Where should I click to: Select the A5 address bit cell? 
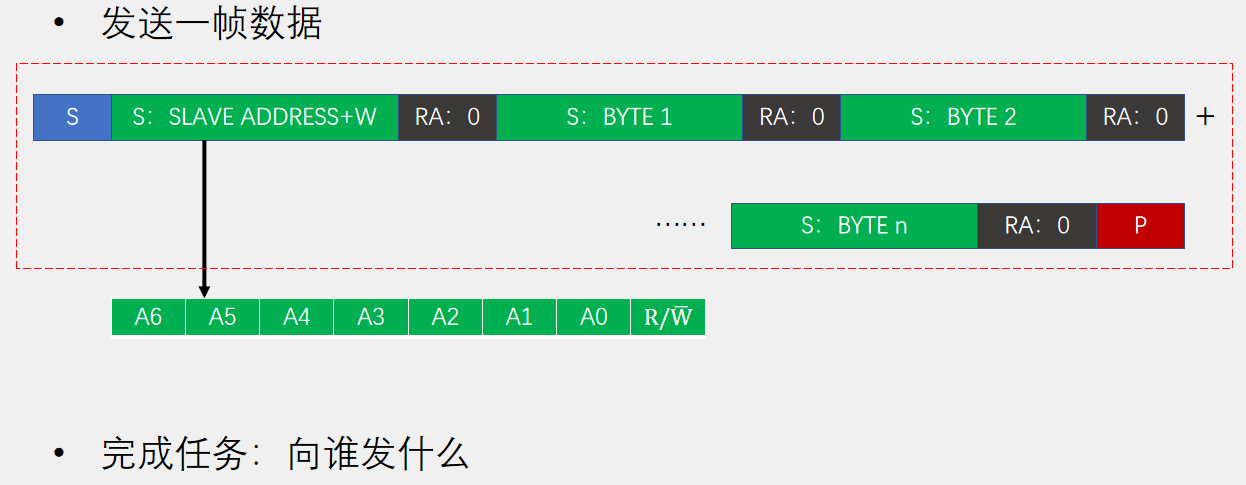(222, 318)
